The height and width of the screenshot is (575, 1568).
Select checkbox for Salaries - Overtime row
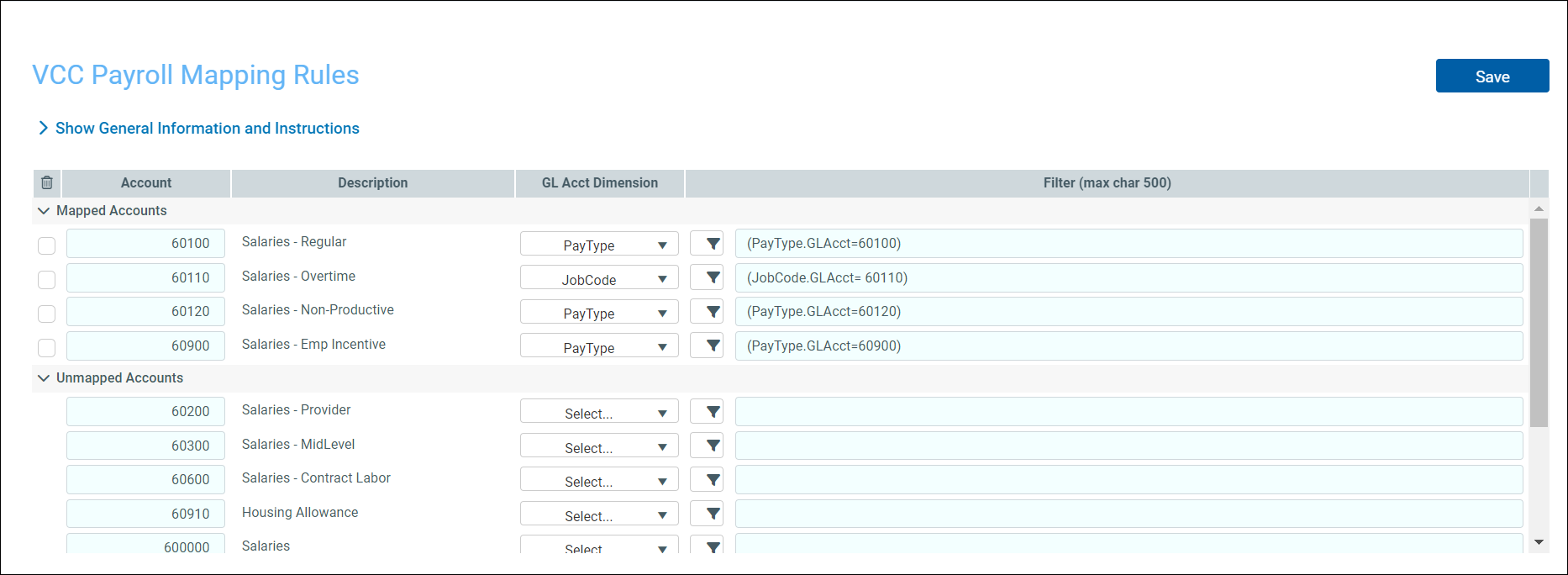point(47,279)
